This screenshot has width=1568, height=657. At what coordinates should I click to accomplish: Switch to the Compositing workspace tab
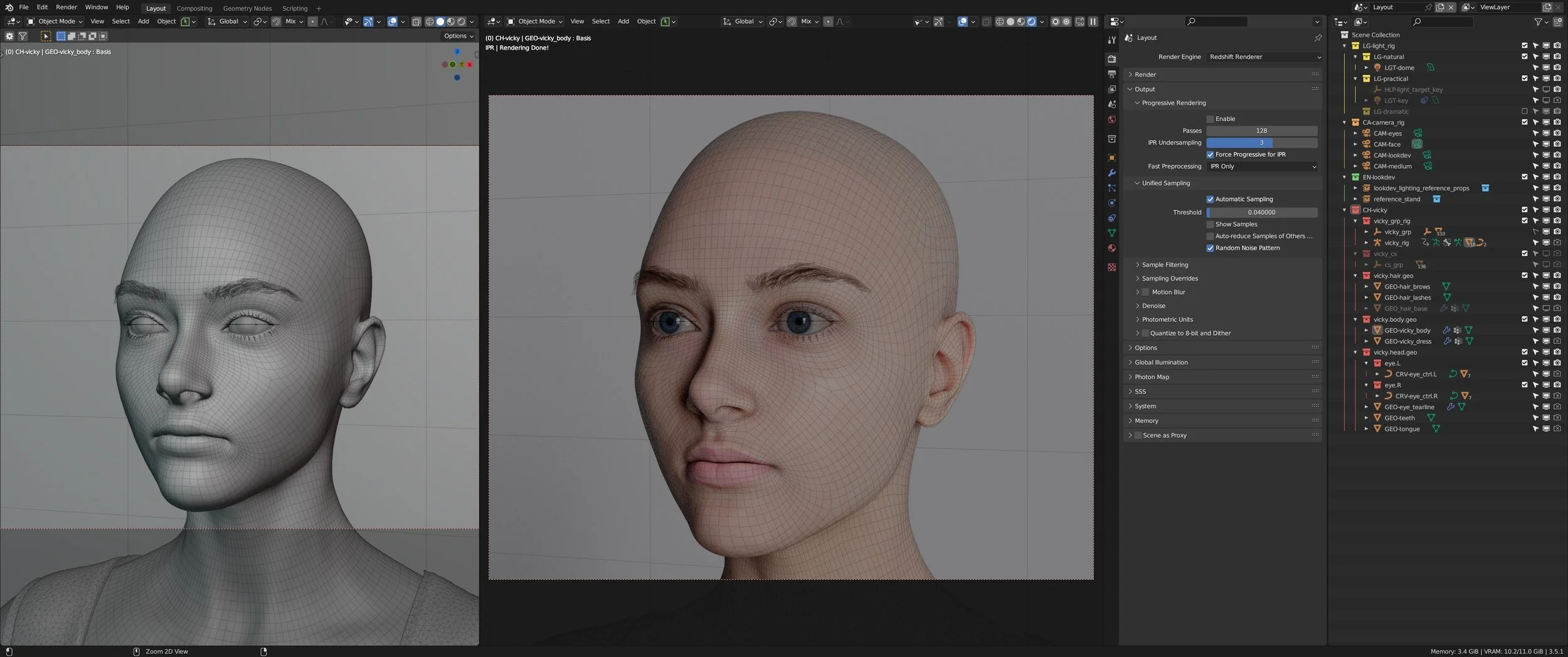click(194, 8)
